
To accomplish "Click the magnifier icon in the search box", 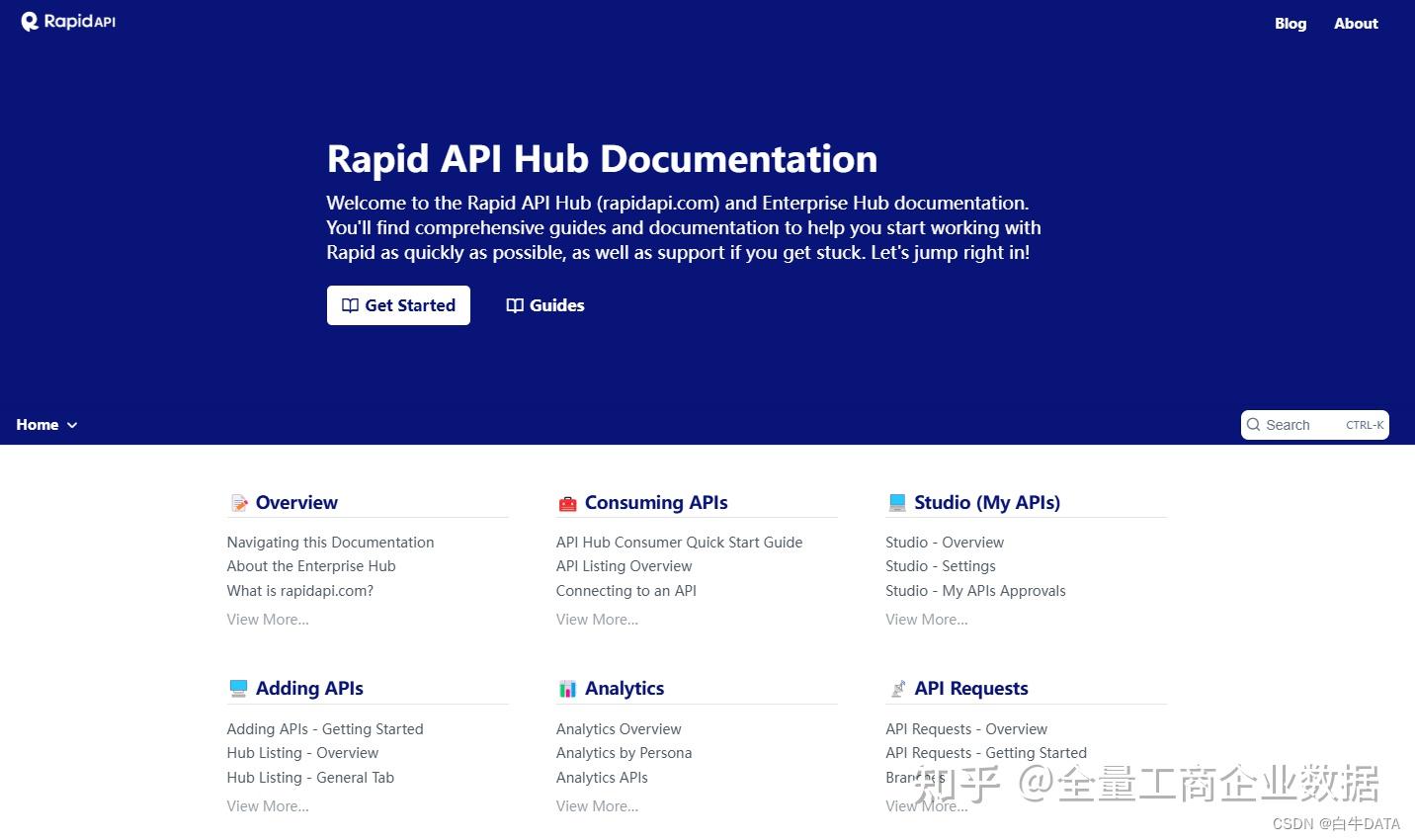I will tap(1254, 425).
